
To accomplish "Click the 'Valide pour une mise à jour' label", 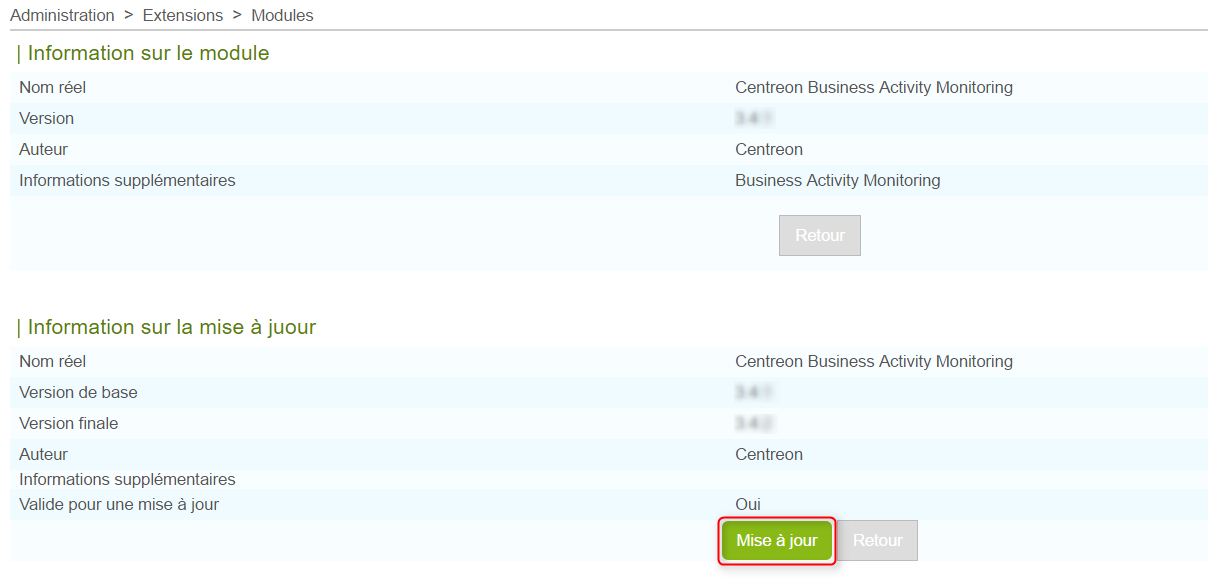I will (119, 504).
